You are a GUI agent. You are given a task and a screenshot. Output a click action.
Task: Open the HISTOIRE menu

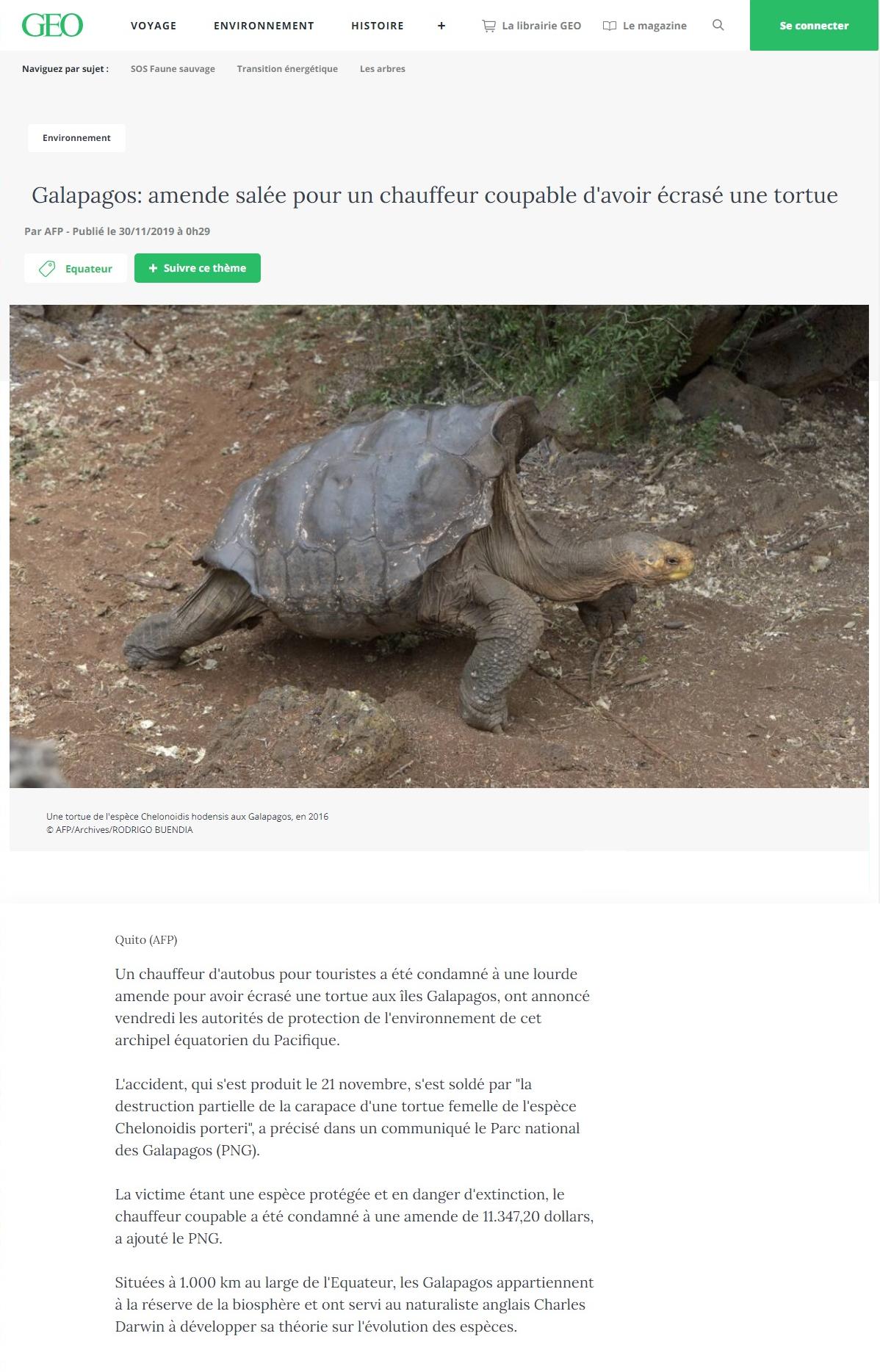[378, 26]
